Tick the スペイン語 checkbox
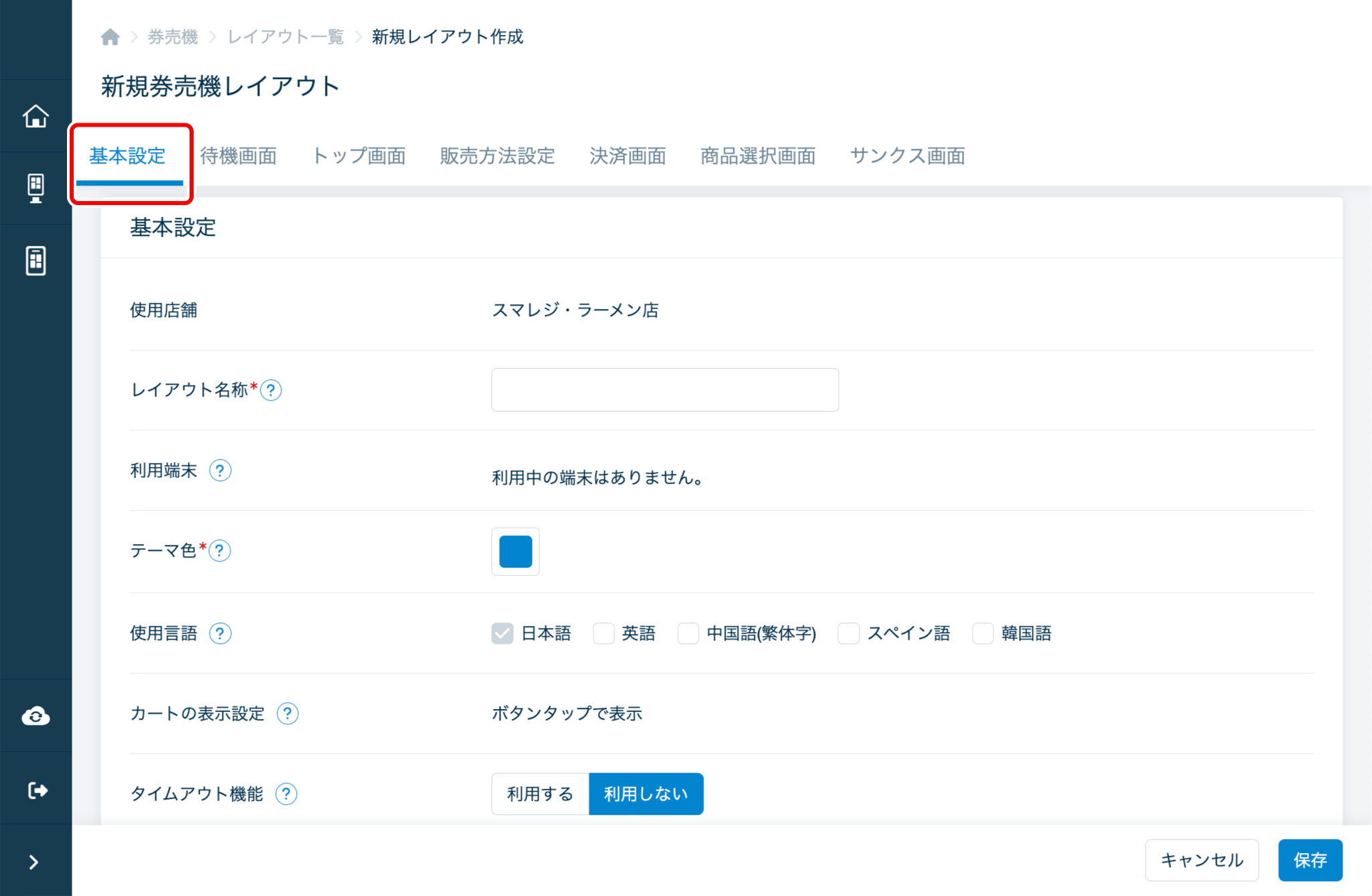This screenshot has height=896, width=1372. coord(849,633)
